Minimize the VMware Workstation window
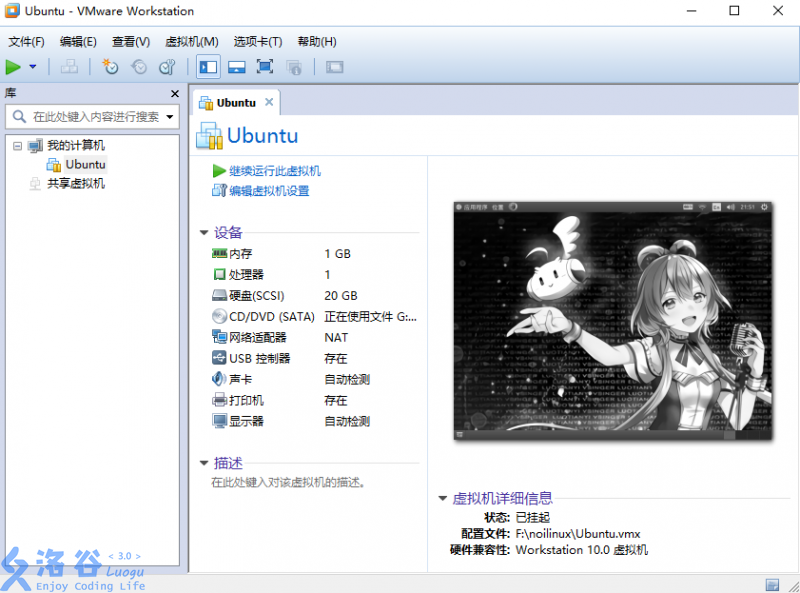The width and height of the screenshot is (800, 593). [691, 11]
